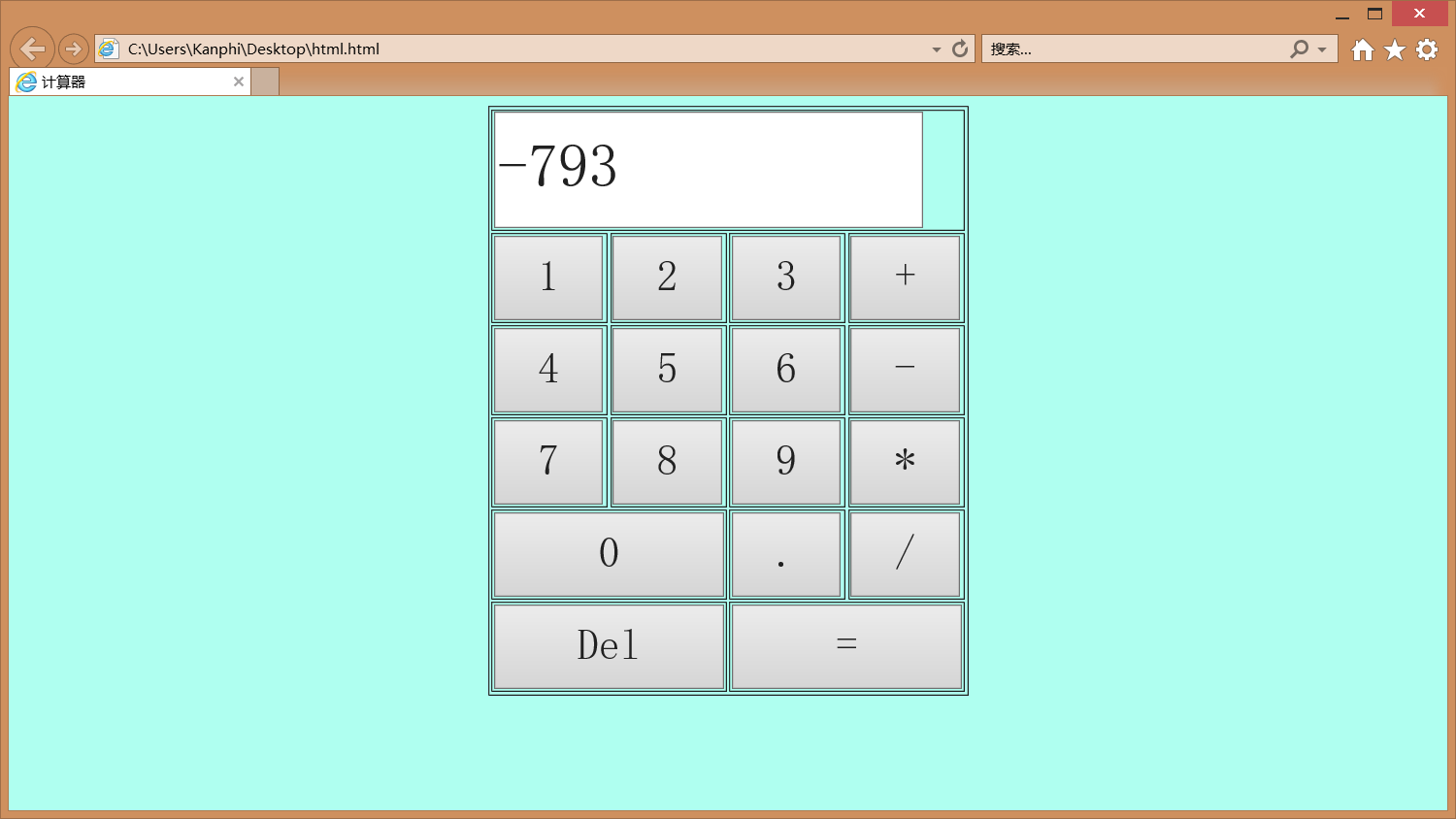Open a new blank tab
The width and height of the screenshot is (1456, 819).
coord(266,82)
